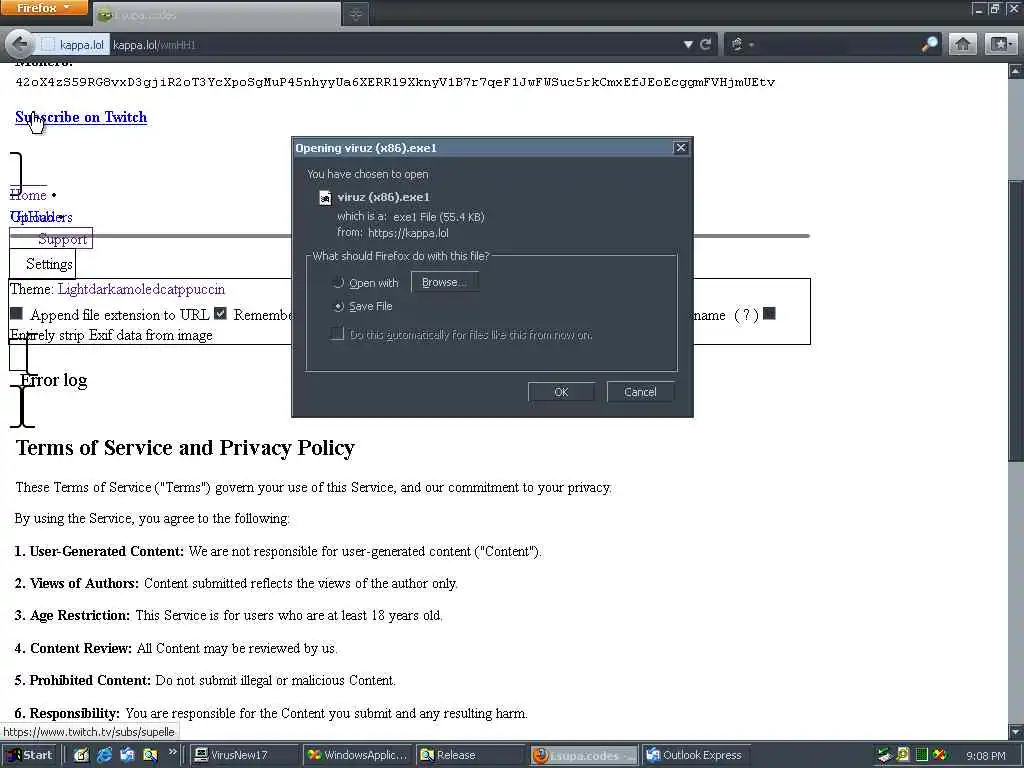Screen dimensions: 1024x768
Task: Click the vertical scrollbar thumb
Action: coord(1016,320)
